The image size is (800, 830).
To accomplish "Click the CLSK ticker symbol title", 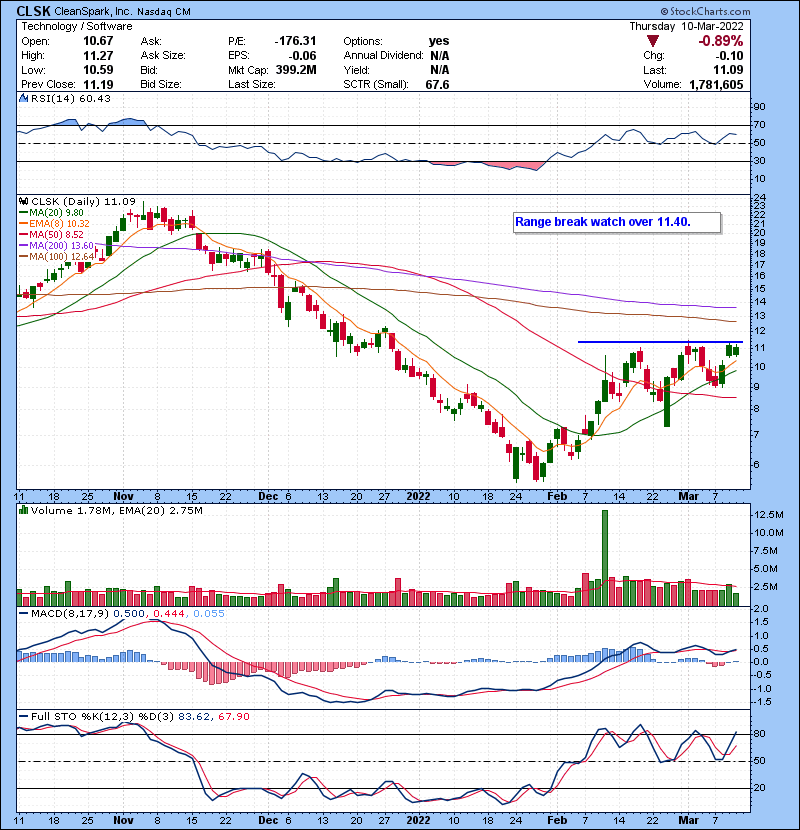I will [34, 11].
